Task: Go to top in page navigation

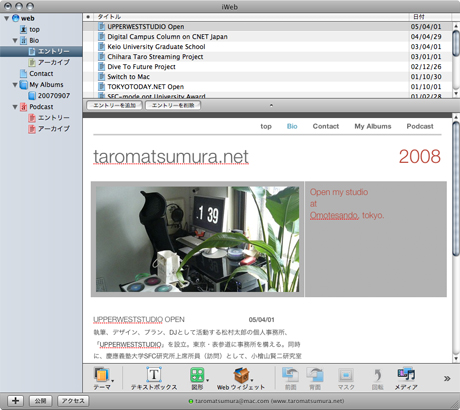Action: (266, 126)
